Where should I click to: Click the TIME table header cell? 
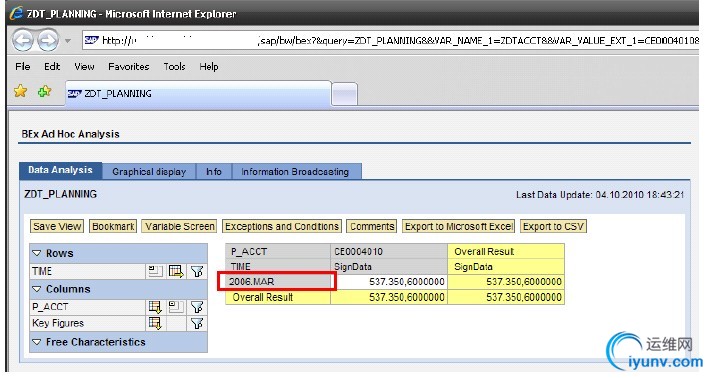tap(278, 267)
